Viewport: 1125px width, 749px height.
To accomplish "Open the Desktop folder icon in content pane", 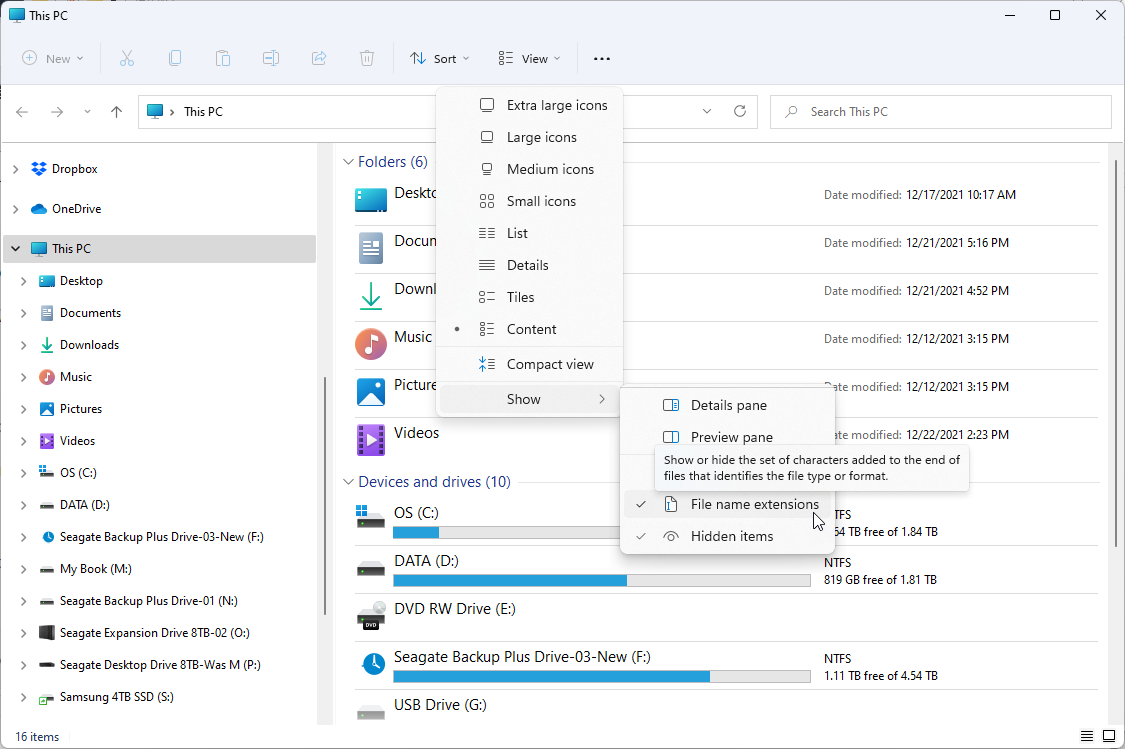I will pyautogui.click(x=371, y=199).
